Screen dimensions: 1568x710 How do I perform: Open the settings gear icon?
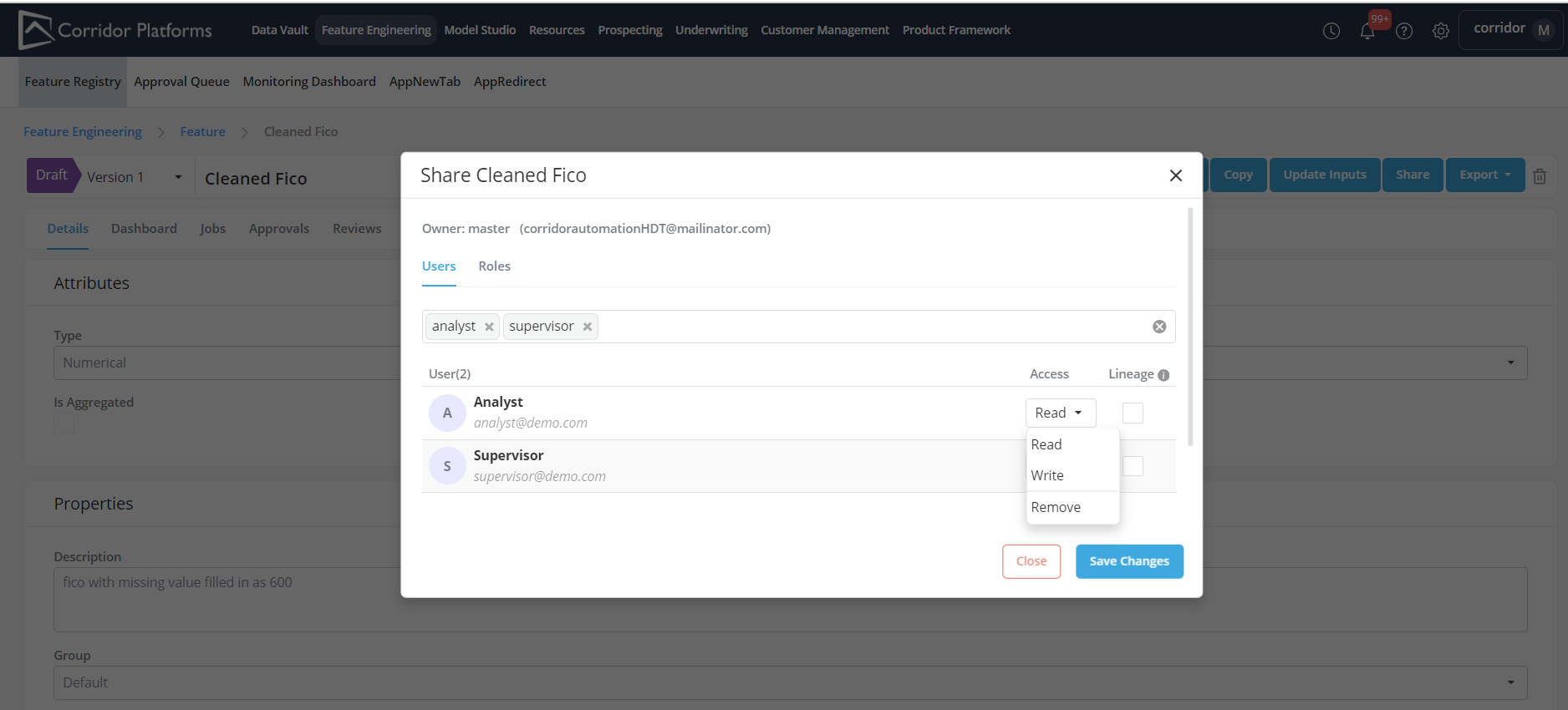(x=1440, y=31)
